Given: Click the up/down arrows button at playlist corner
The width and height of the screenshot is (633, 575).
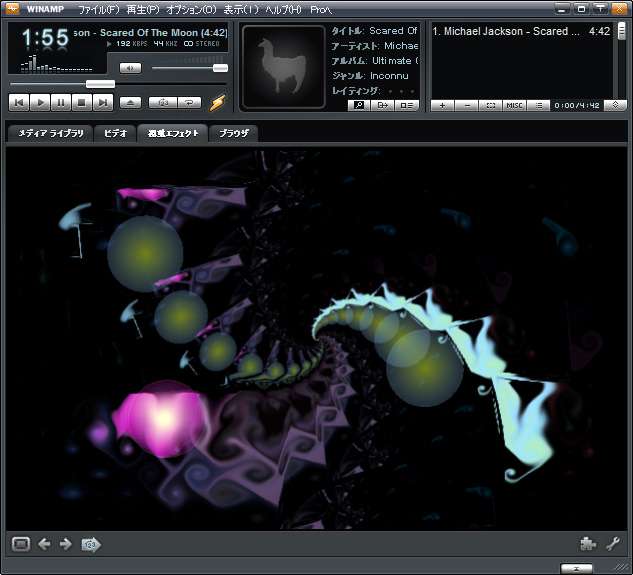Looking at the screenshot, I should coord(615,105).
